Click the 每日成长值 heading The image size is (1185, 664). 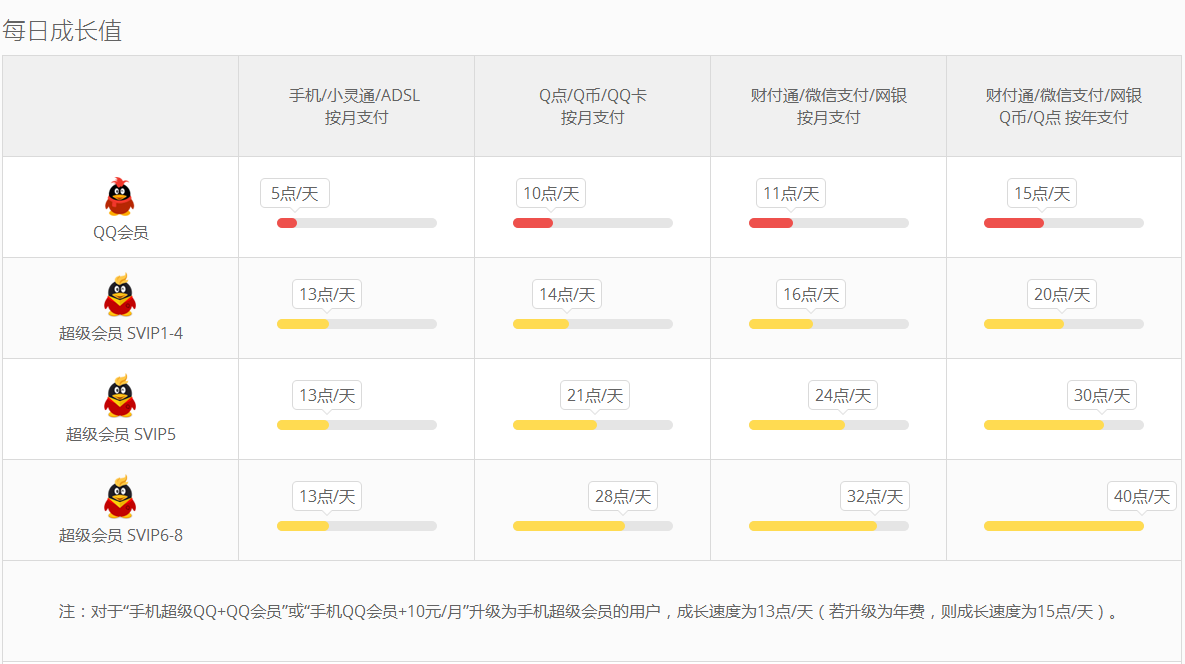62,31
